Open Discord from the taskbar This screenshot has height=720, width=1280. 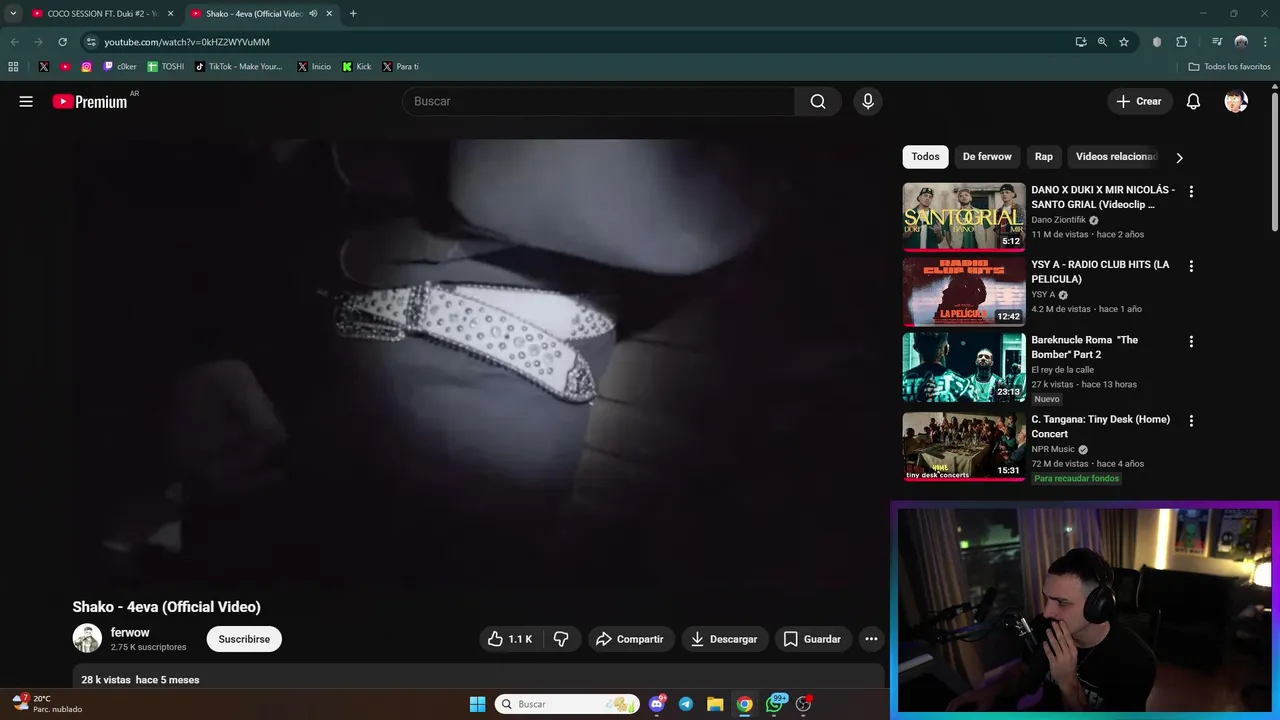pos(657,704)
